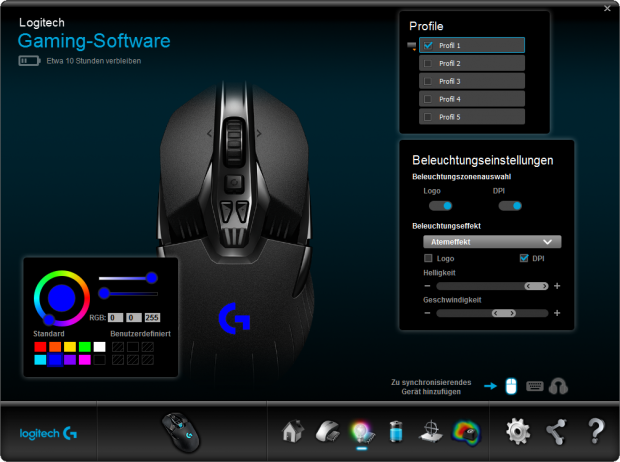Image resolution: width=620 pixels, height=462 pixels.
Task: Select the green standard swatch
Action: 85,347
